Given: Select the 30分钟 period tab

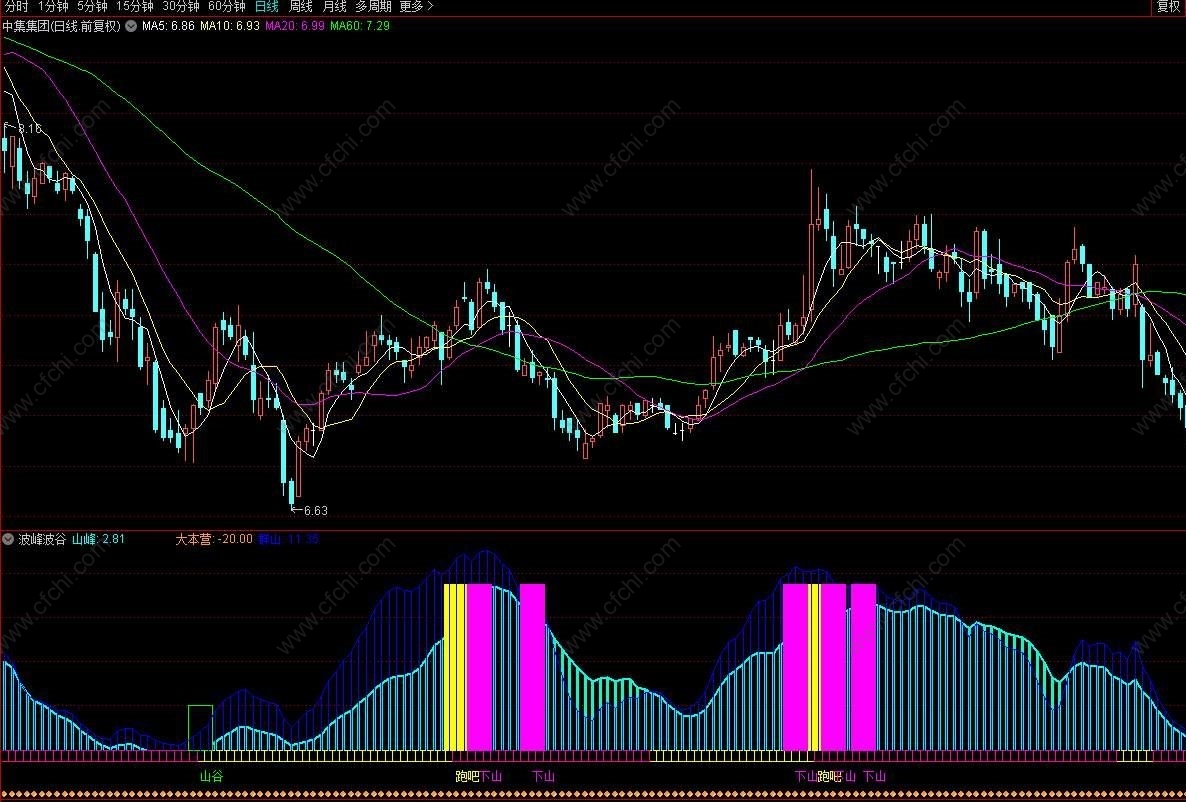Looking at the screenshot, I should (x=180, y=7).
